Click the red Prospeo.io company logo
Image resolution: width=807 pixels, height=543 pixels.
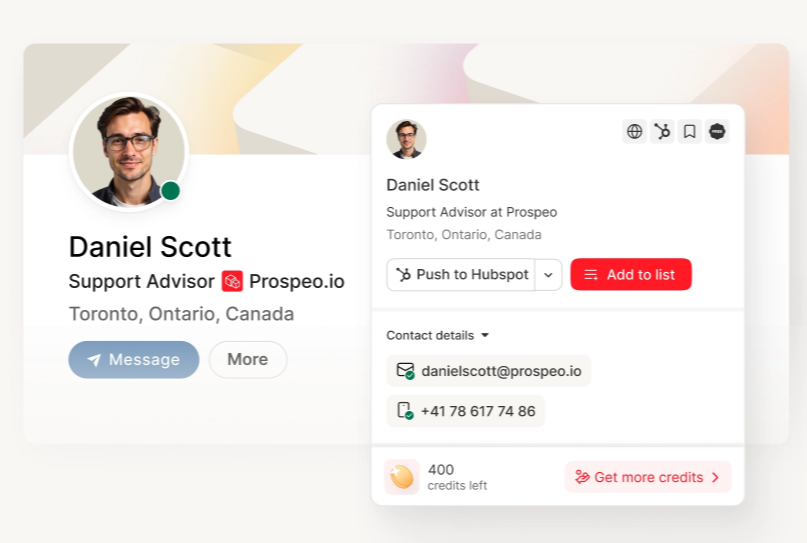pyautogui.click(x=232, y=282)
